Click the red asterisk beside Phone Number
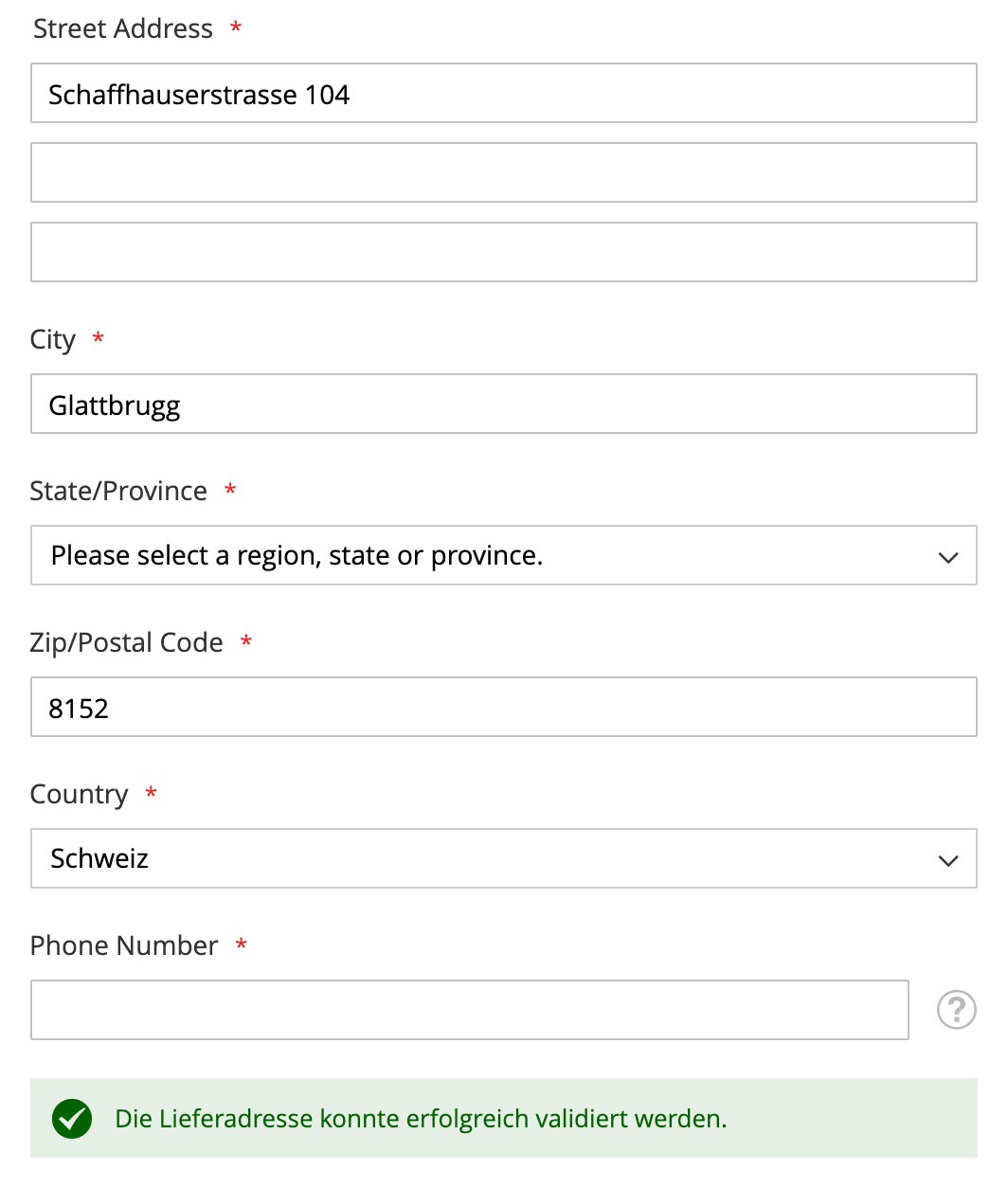The image size is (1008, 1188). [242, 944]
